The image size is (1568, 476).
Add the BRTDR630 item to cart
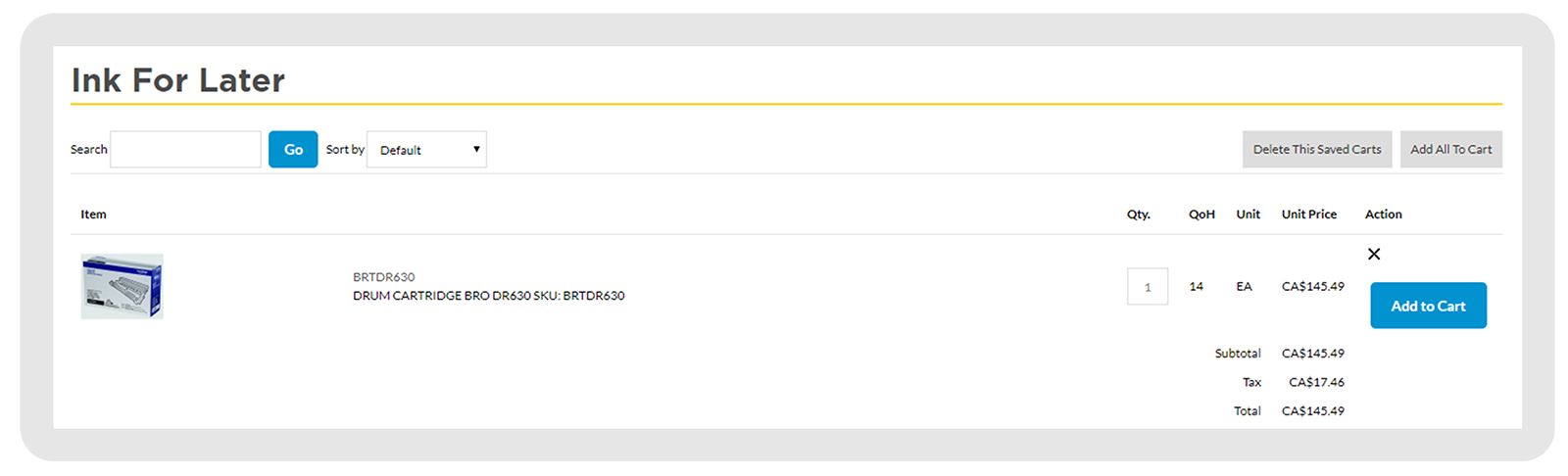(x=1428, y=306)
